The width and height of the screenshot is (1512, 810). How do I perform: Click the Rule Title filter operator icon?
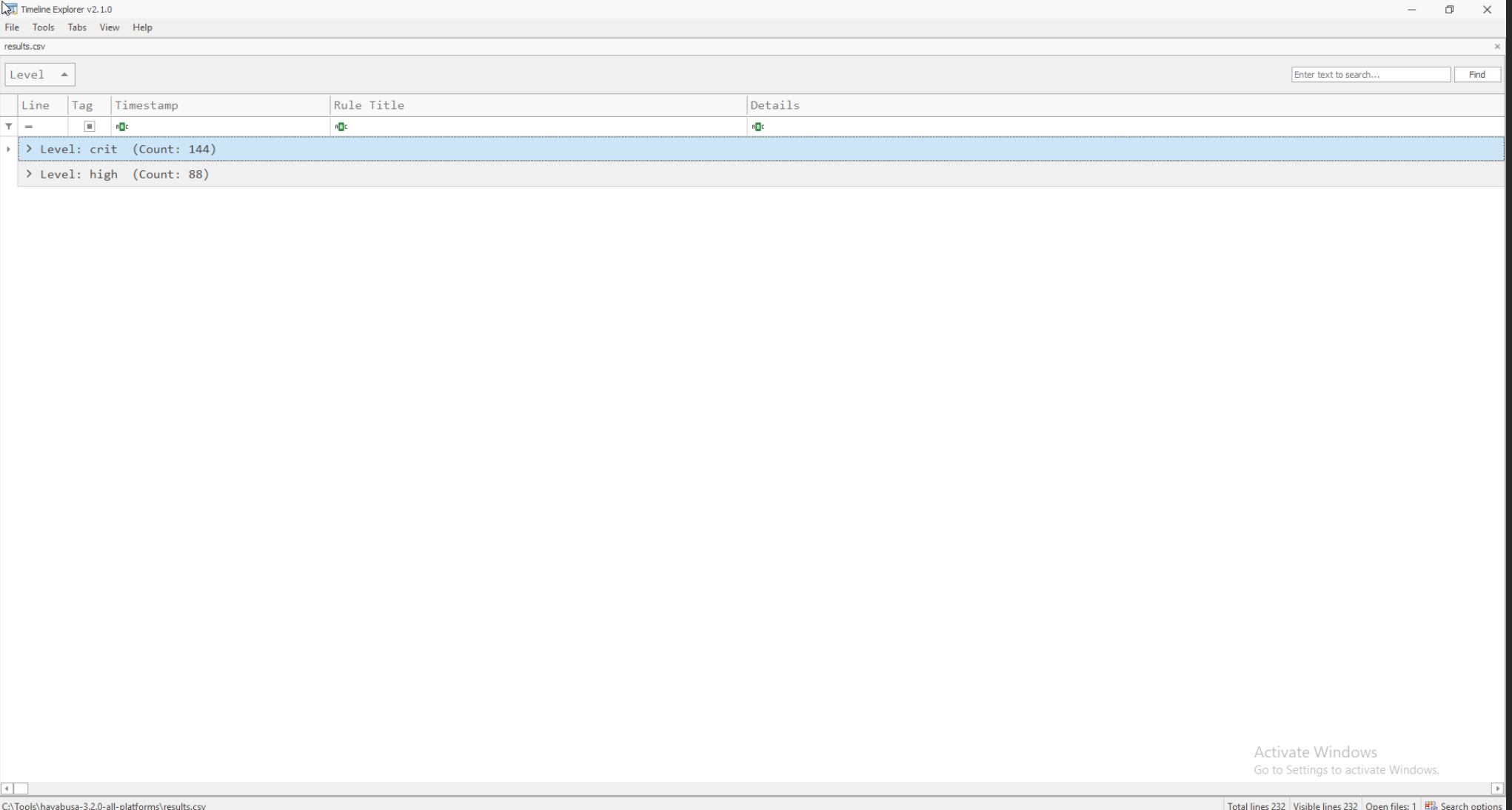click(341, 127)
